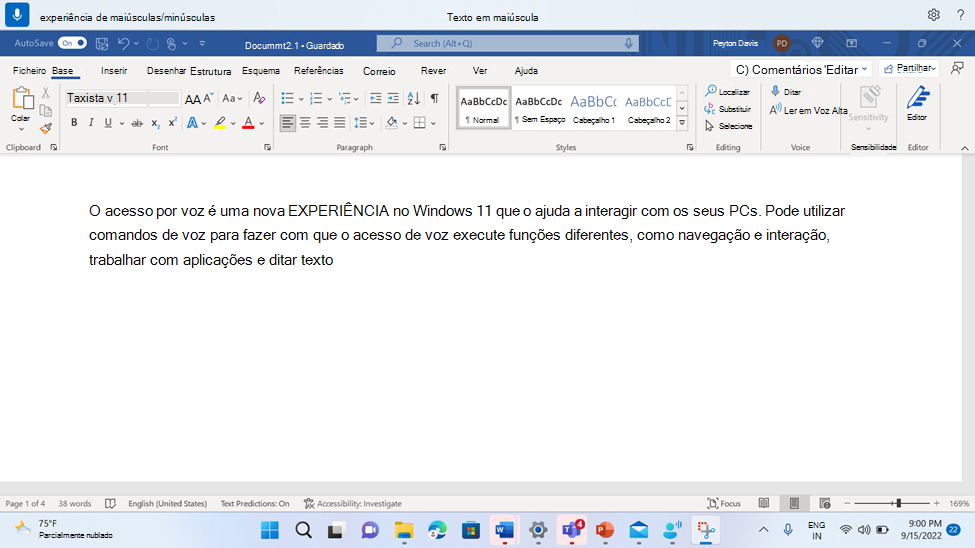
Task: Click inside the Search box
Action: coord(507,44)
